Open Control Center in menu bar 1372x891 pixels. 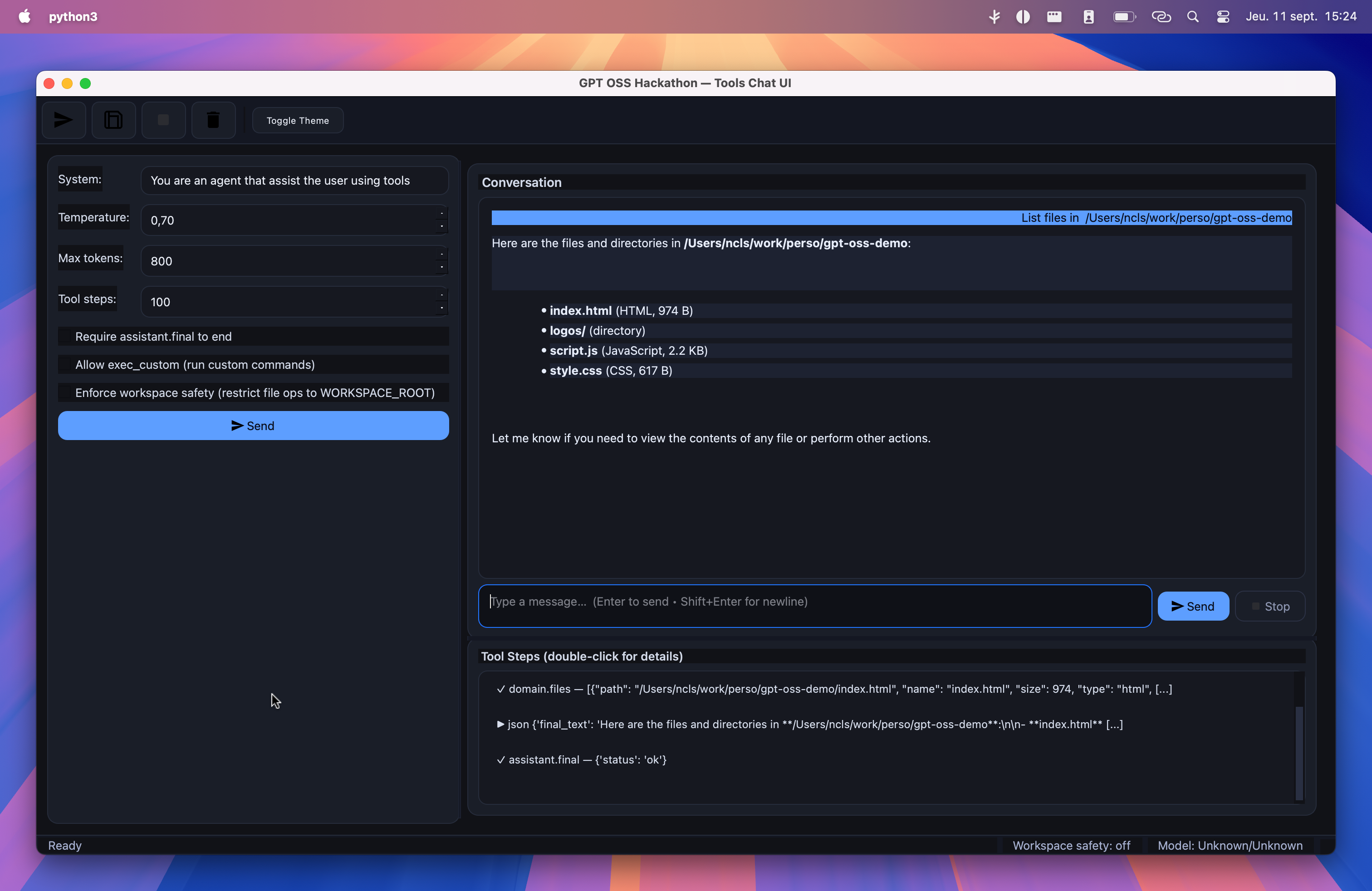click(x=1223, y=16)
